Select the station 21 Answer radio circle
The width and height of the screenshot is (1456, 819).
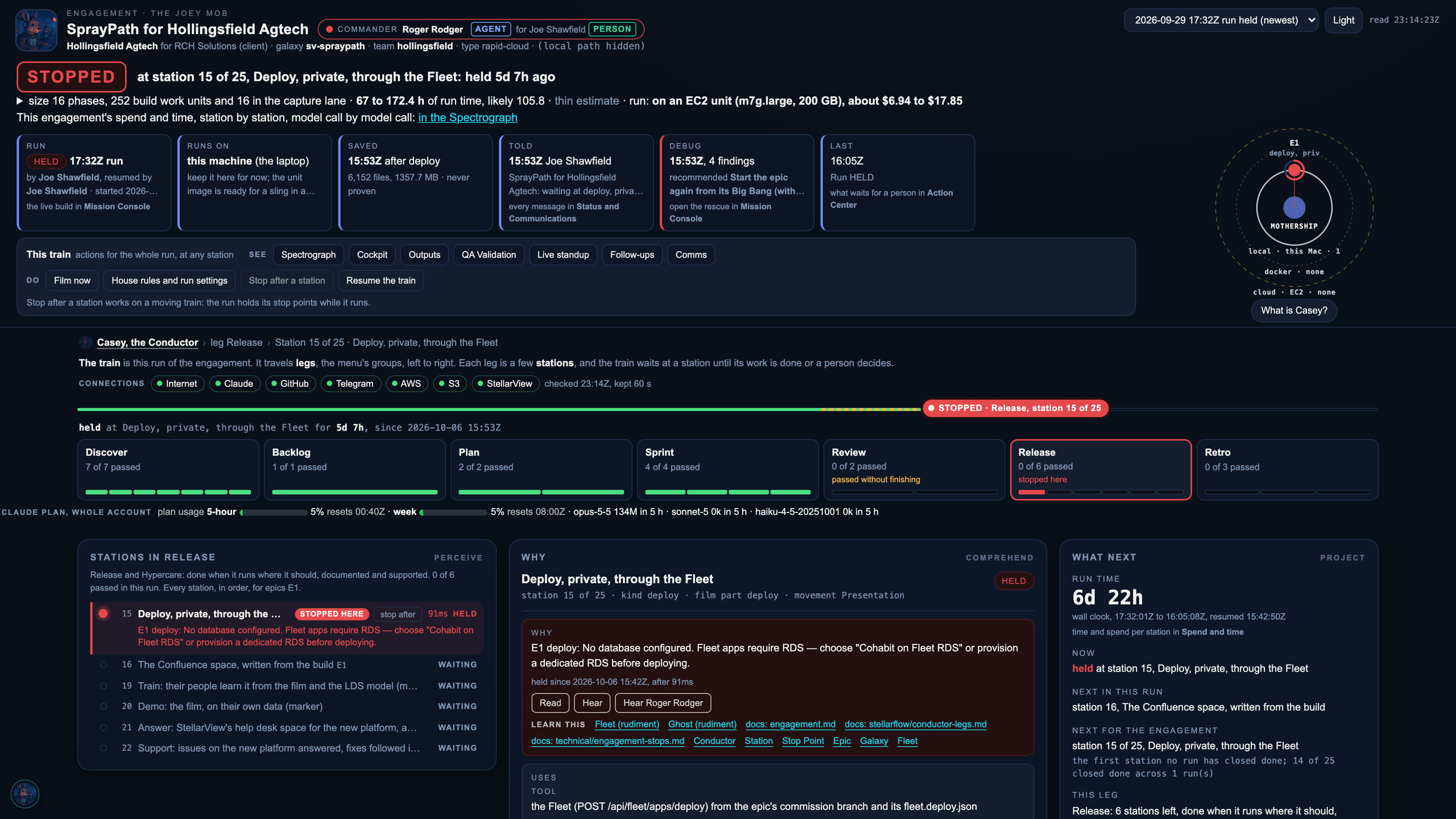[x=104, y=727]
